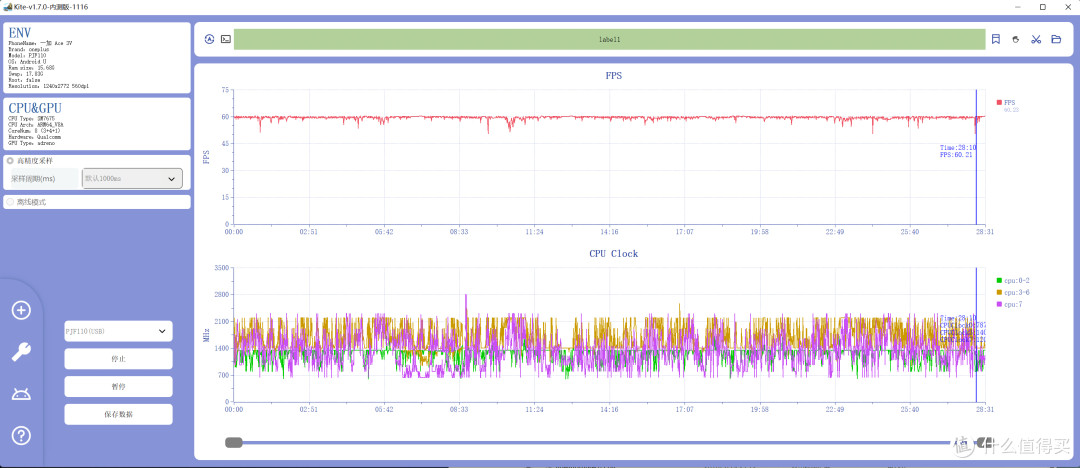Select the Android robot icon
The width and height of the screenshot is (1080, 468).
21,394
